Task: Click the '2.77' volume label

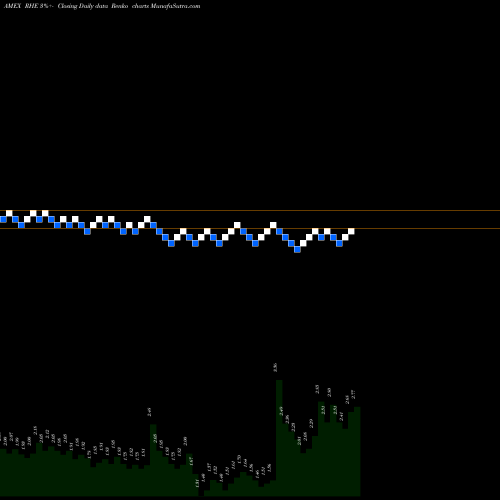Action: [x=354, y=394]
